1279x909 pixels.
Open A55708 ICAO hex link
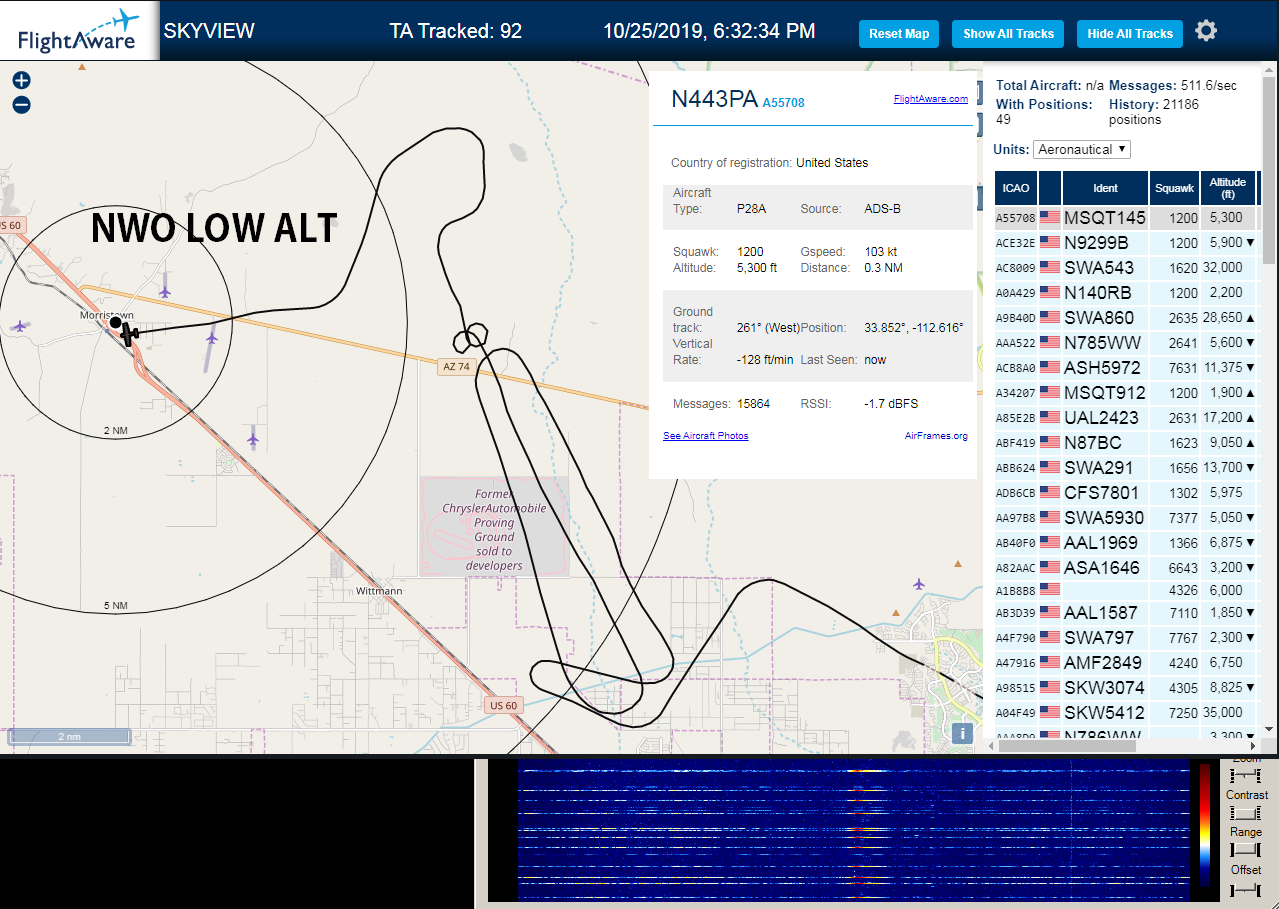tap(783, 102)
